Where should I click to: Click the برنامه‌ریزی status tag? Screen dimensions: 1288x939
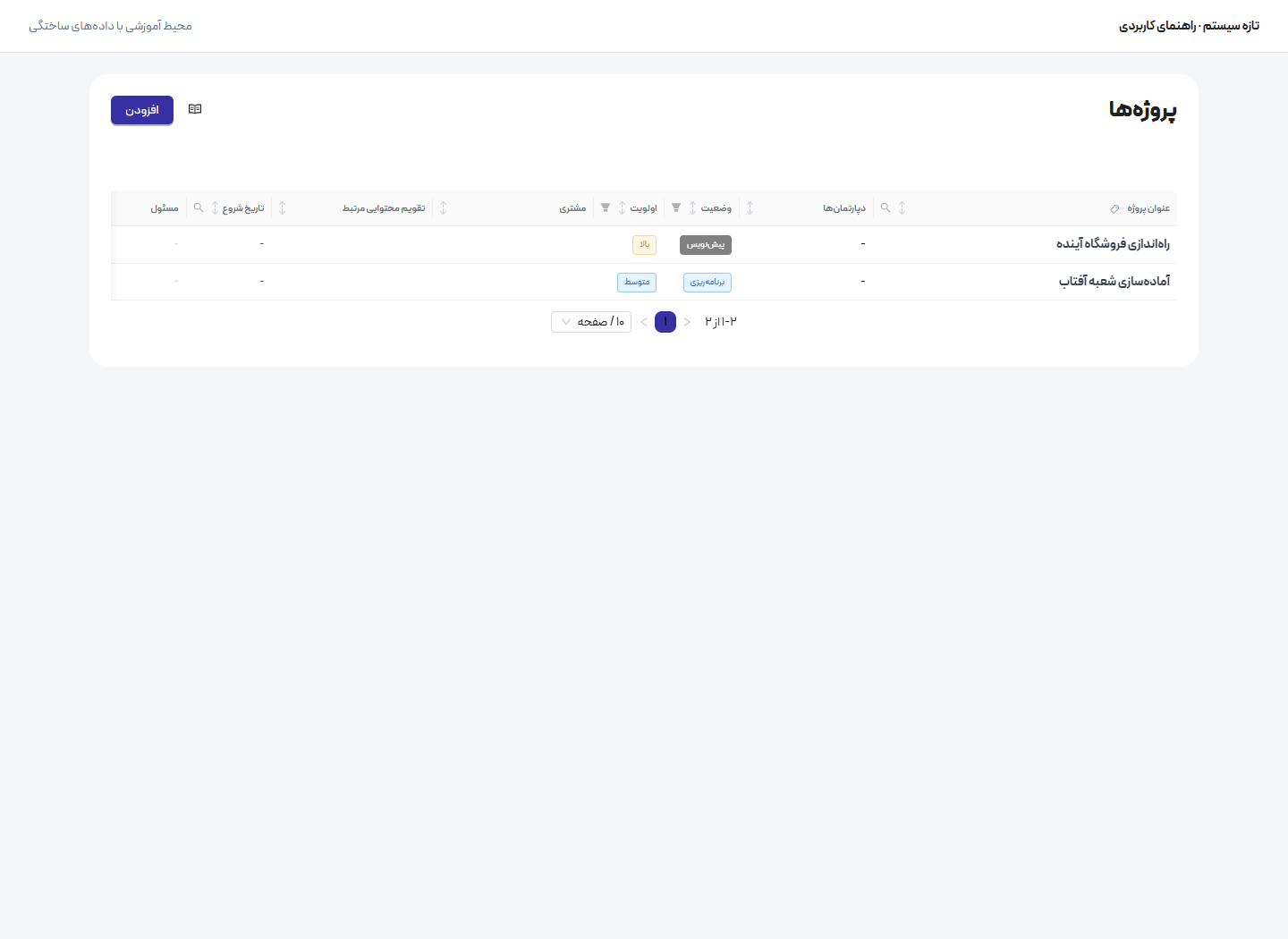(708, 283)
